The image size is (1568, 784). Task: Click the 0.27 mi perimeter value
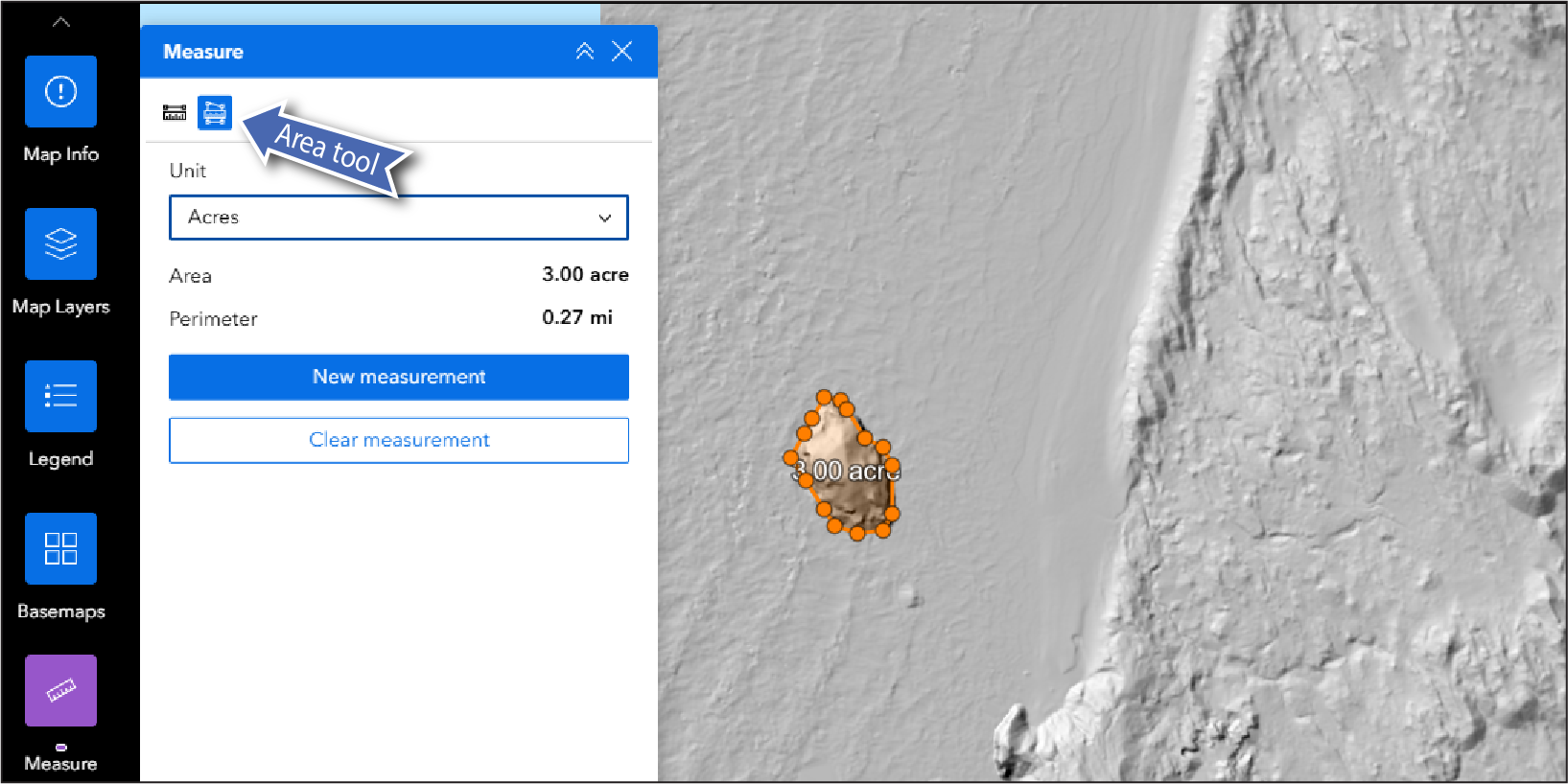click(x=577, y=317)
